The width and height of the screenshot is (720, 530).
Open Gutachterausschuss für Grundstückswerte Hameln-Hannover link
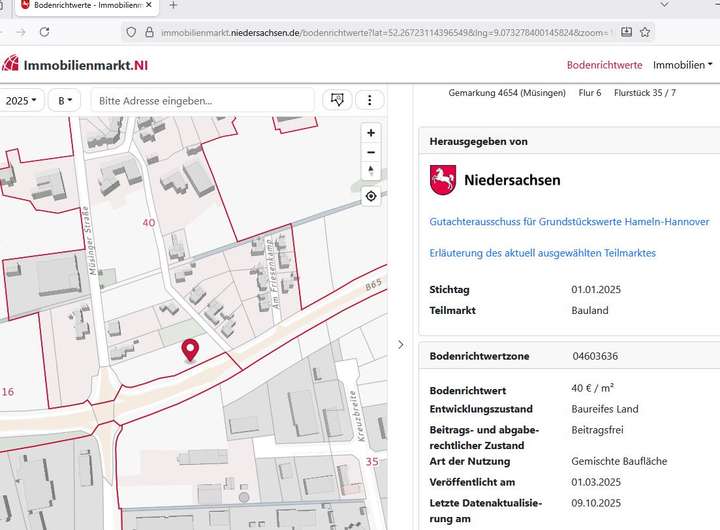[x=569, y=221]
